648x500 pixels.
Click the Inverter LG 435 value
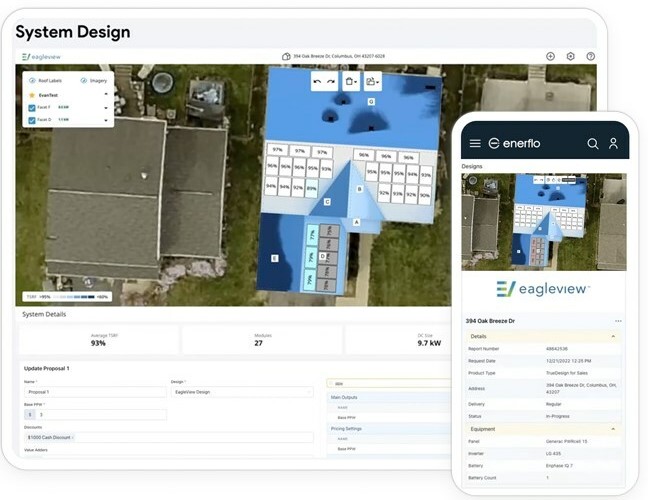(553, 453)
